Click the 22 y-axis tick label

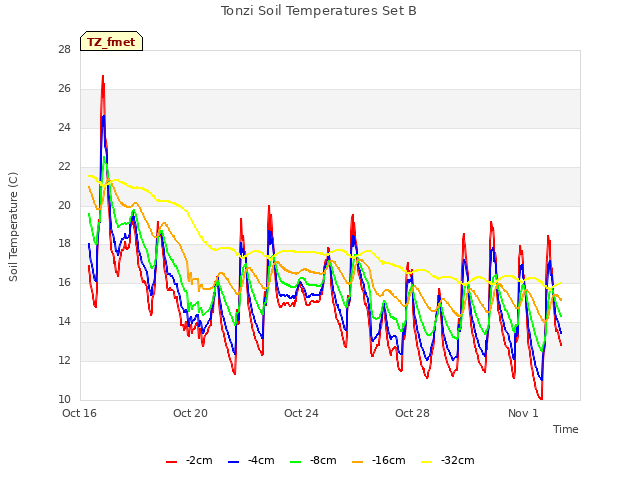point(64,167)
